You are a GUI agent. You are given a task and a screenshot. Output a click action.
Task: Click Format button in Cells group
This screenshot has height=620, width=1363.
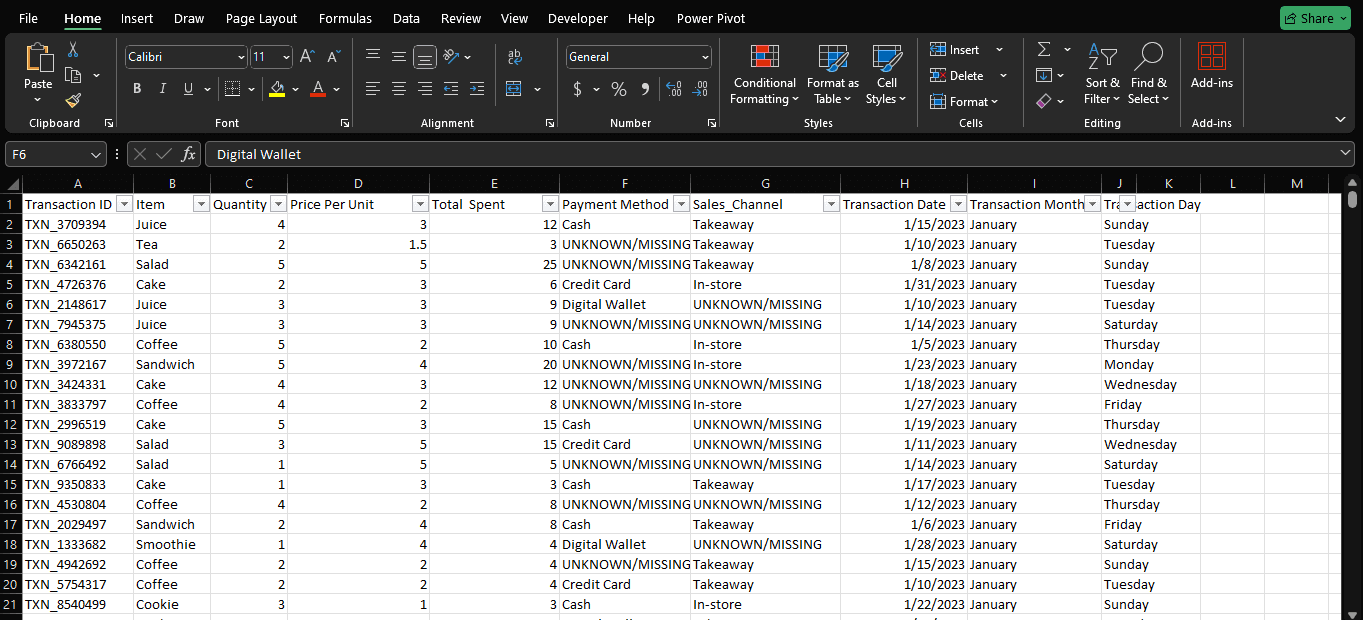964,101
